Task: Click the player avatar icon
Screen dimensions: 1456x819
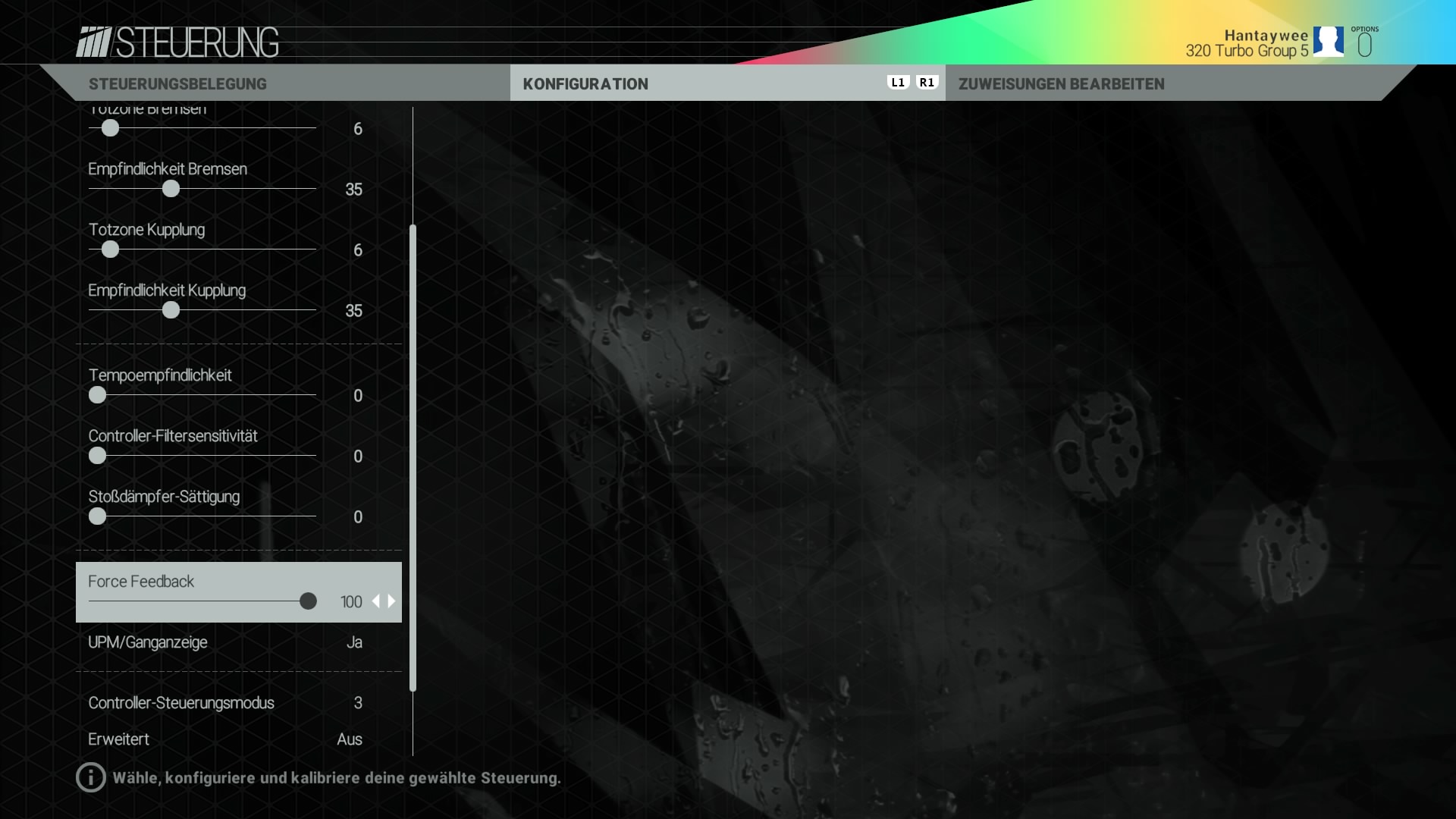Action: 1328,42
